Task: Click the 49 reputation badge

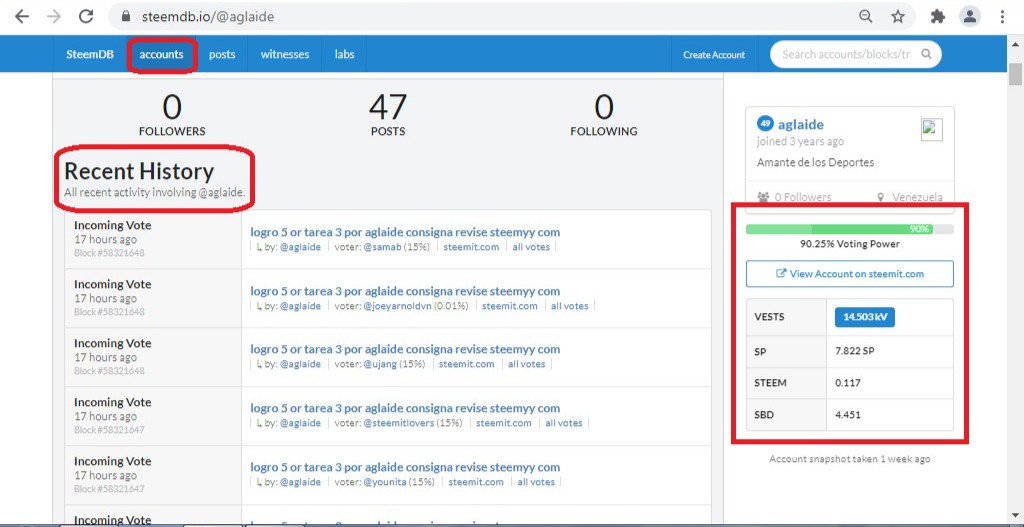Action: (x=765, y=123)
